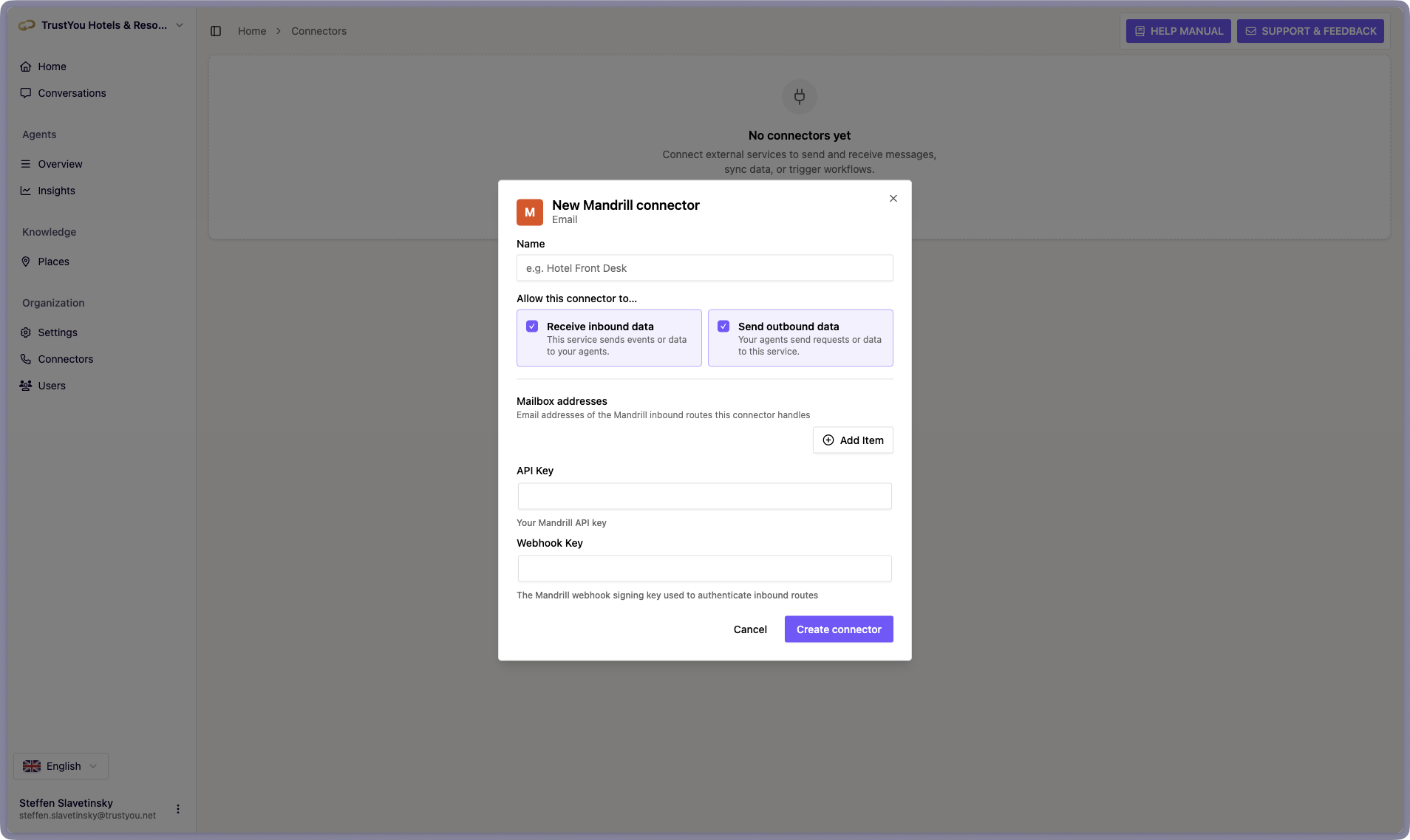Focus the API Key input field
Viewport: 1410px width, 840px height.
705,496
